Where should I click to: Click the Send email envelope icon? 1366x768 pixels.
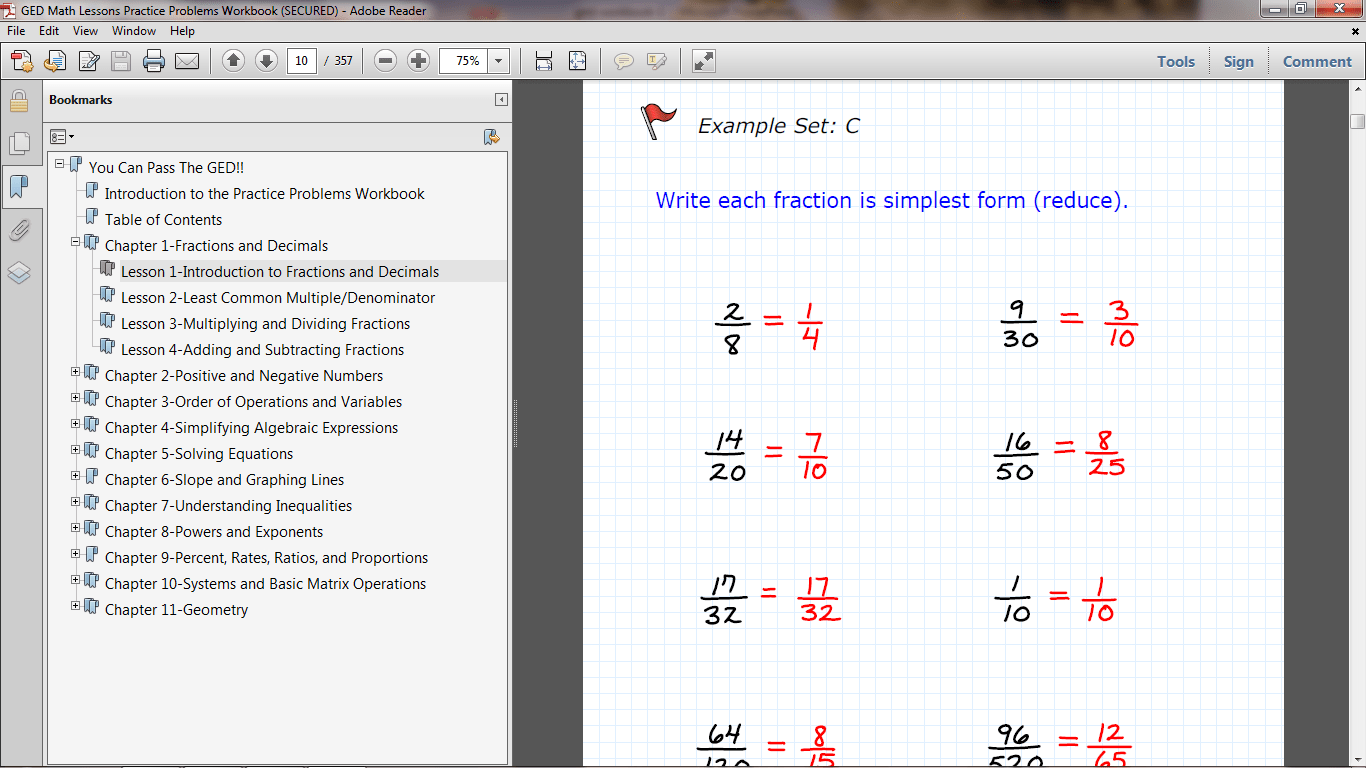tap(187, 61)
